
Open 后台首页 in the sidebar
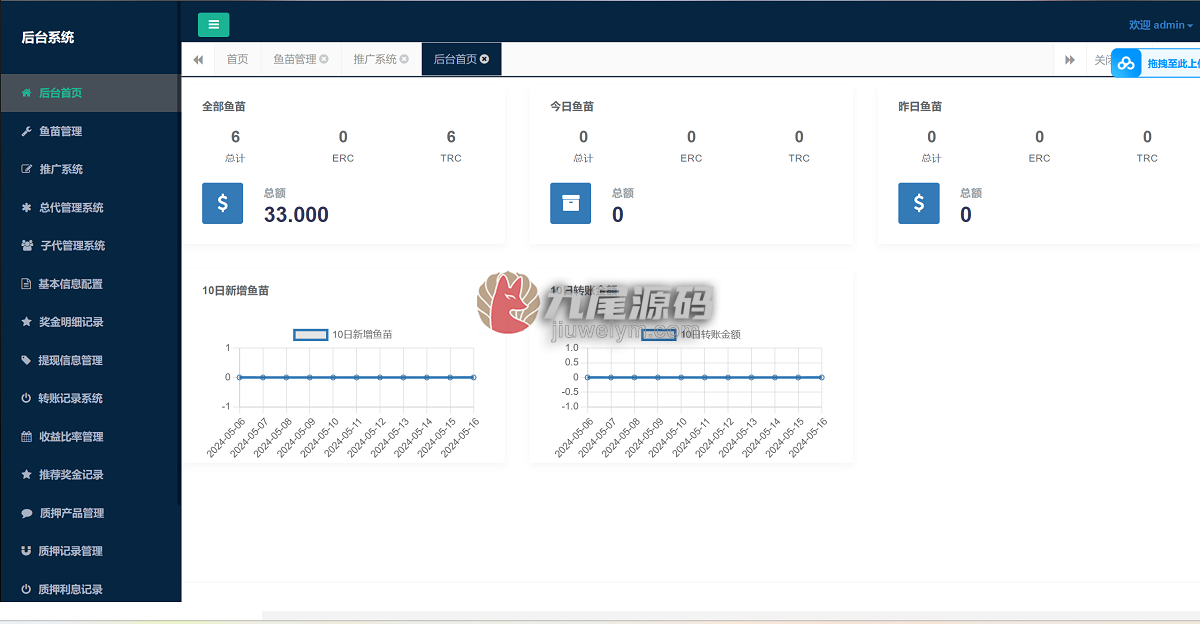(90, 93)
